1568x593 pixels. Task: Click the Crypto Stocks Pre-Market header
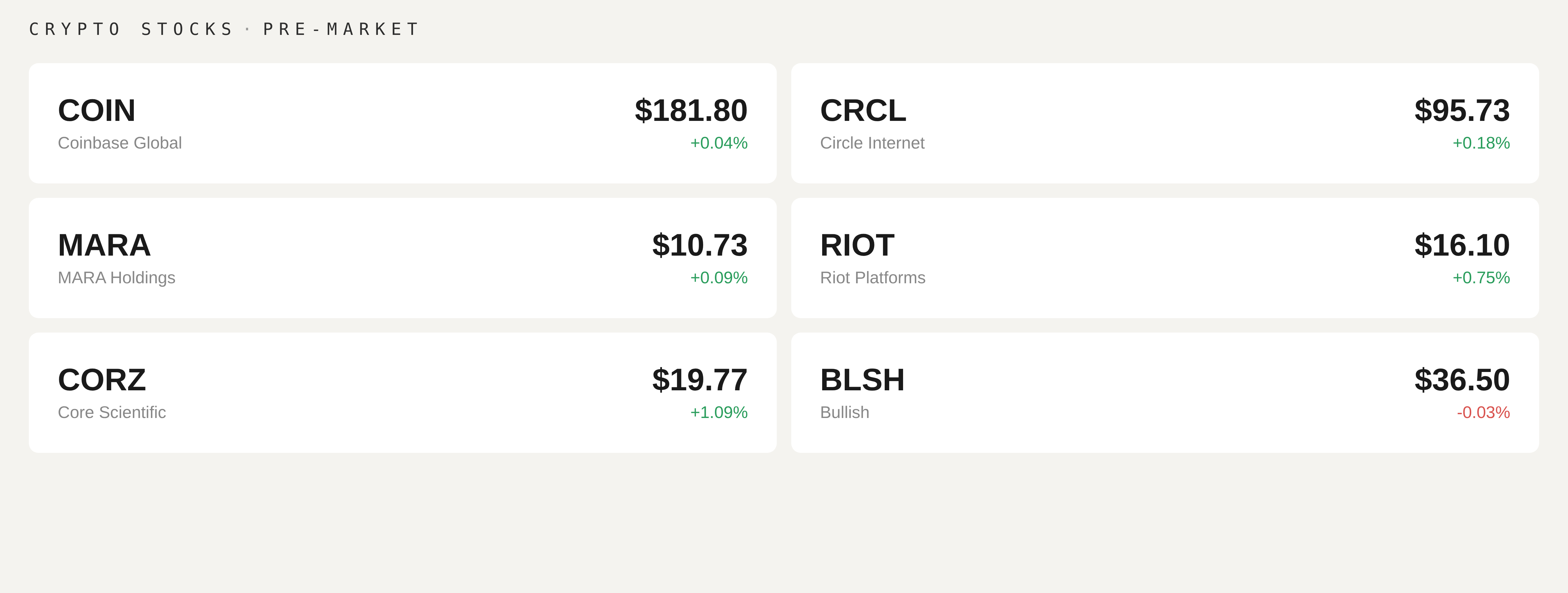(223, 29)
